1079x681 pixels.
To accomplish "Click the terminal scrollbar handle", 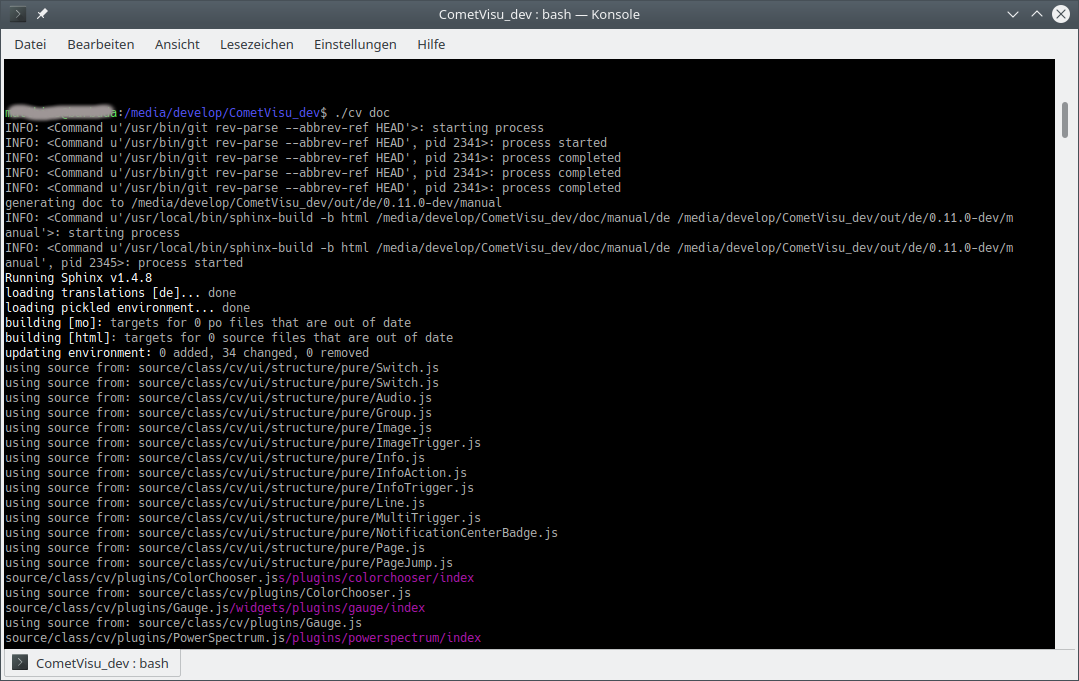I will coord(1065,120).
